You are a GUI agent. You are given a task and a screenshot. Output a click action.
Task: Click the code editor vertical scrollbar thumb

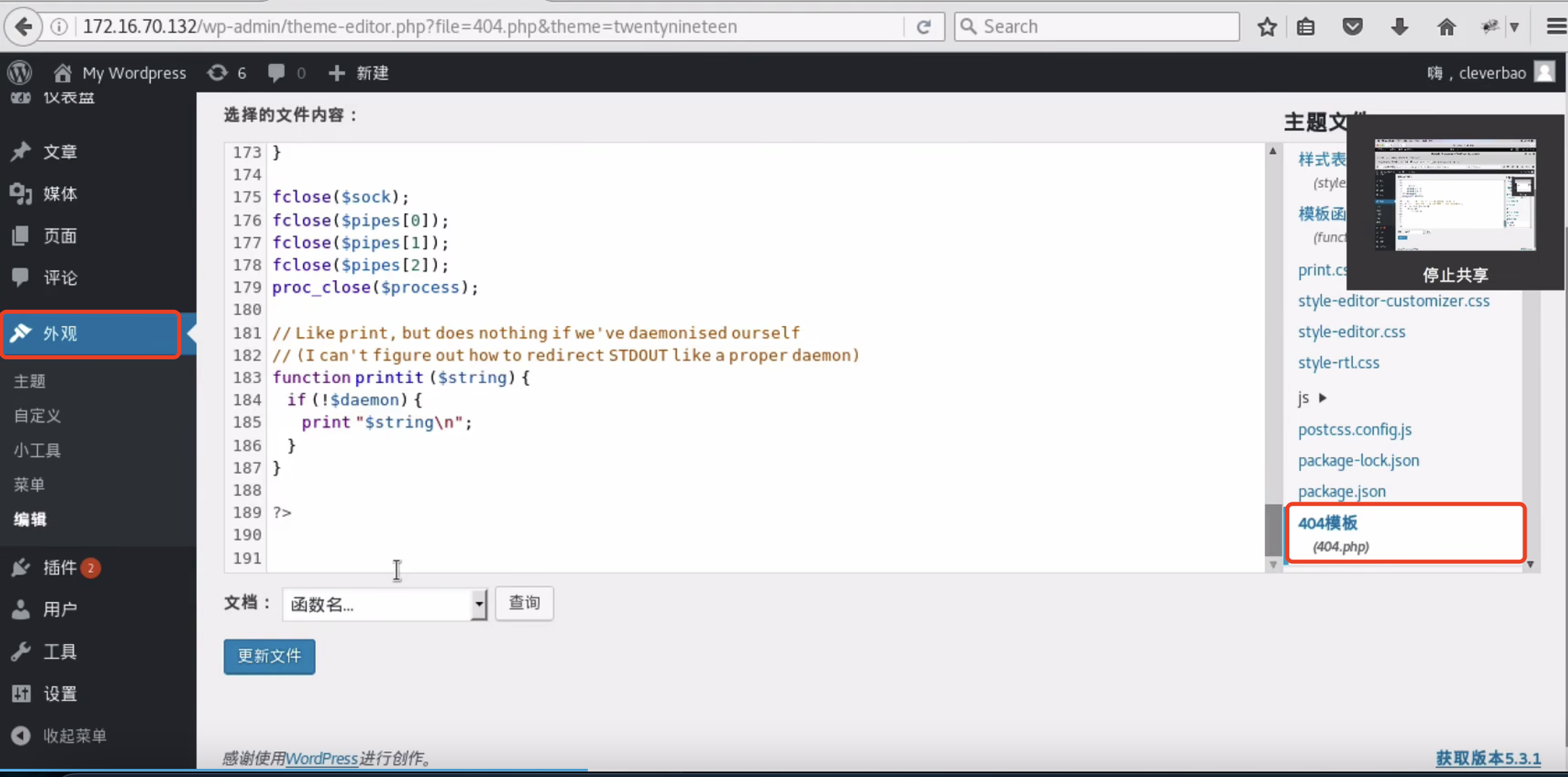[x=1273, y=529]
